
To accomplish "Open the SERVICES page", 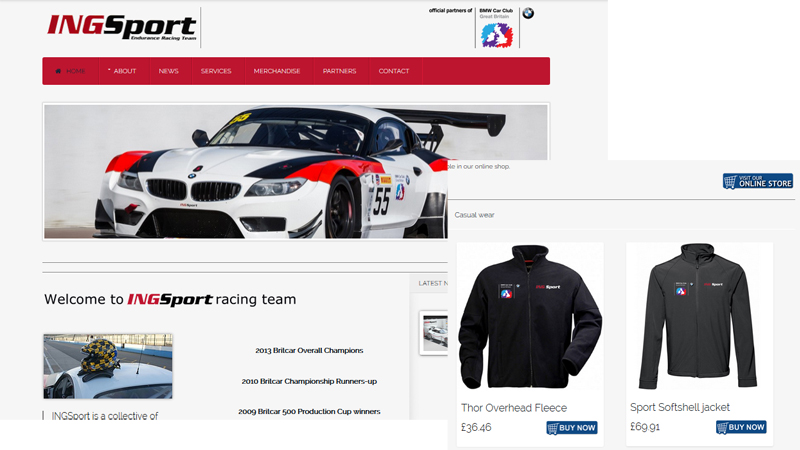I will (x=216, y=71).
